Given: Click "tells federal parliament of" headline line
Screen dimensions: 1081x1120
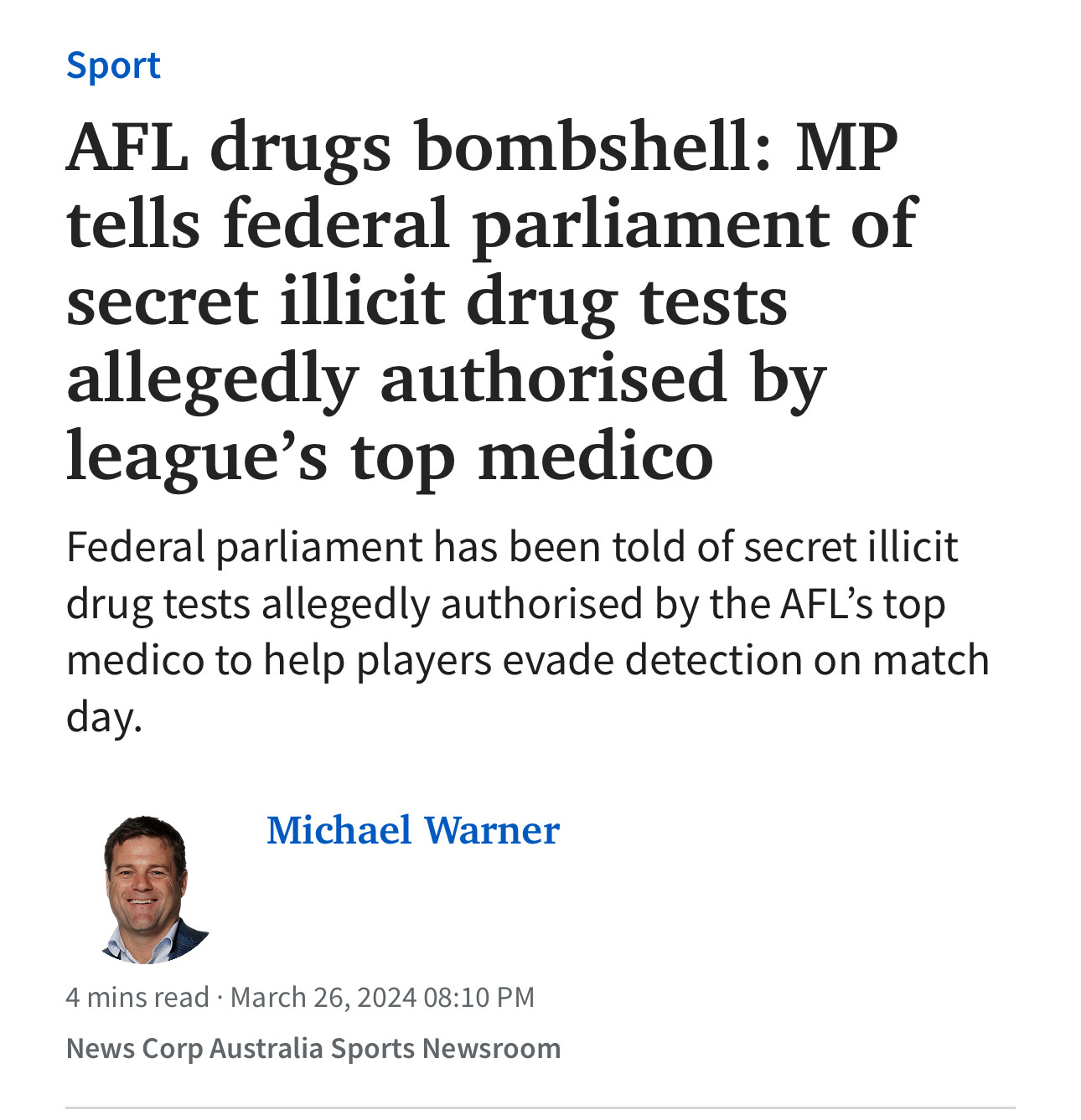Looking at the screenshot, I should (492, 223).
